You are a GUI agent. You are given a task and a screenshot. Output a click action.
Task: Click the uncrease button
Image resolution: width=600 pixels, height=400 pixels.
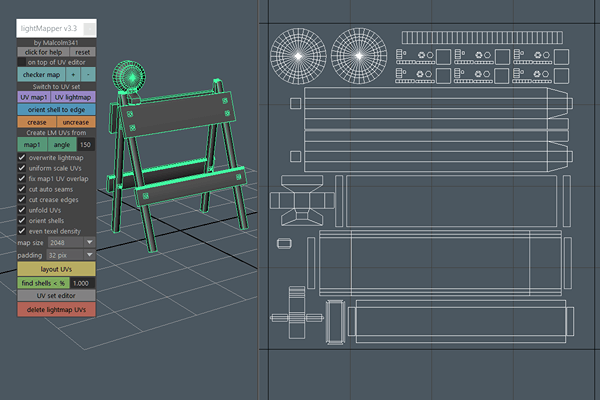pos(76,120)
